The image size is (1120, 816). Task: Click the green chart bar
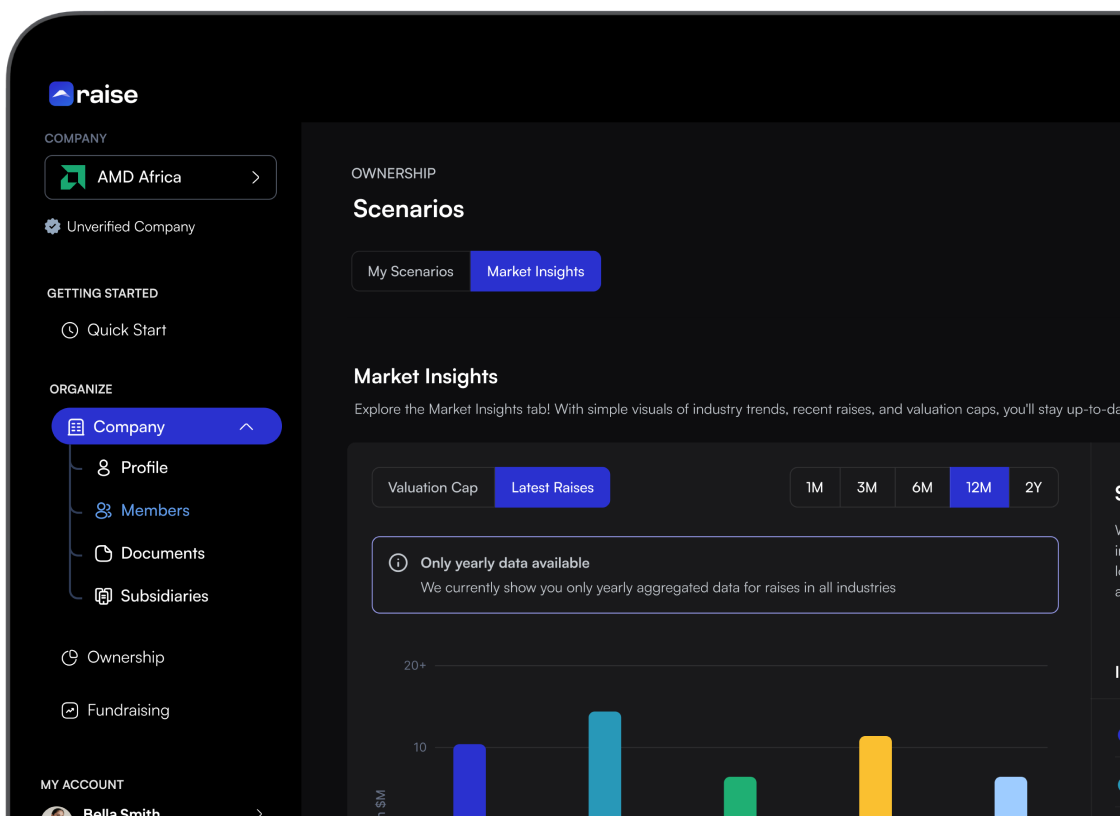point(740,796)
